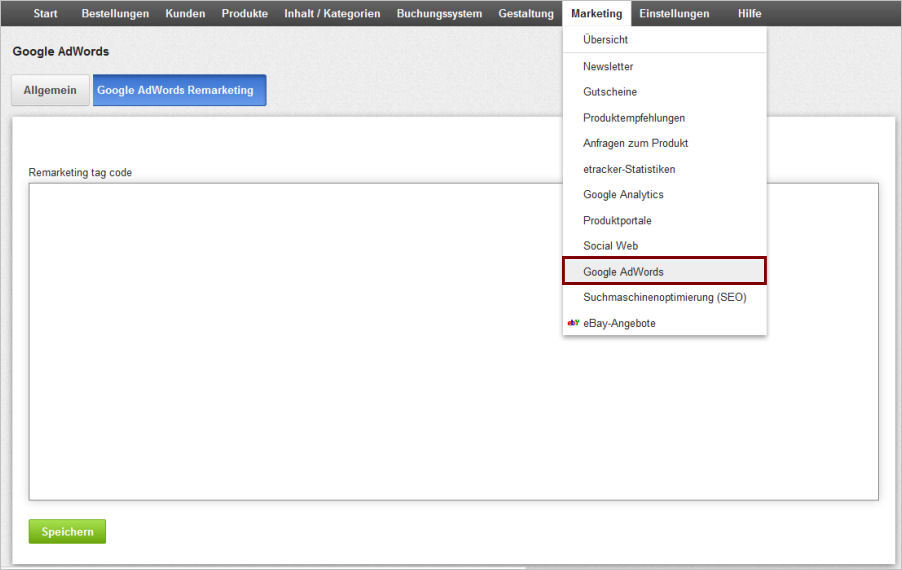
Task: Open the Gestaltung menu
Action: (526, 13)
